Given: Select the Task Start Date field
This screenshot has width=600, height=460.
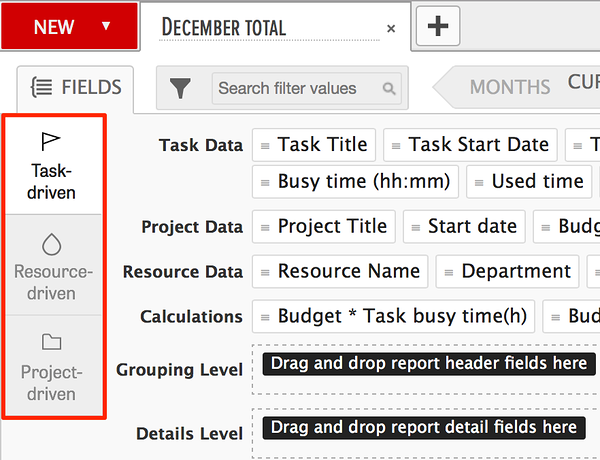Looking at the screenshot, I should (470, 145).
